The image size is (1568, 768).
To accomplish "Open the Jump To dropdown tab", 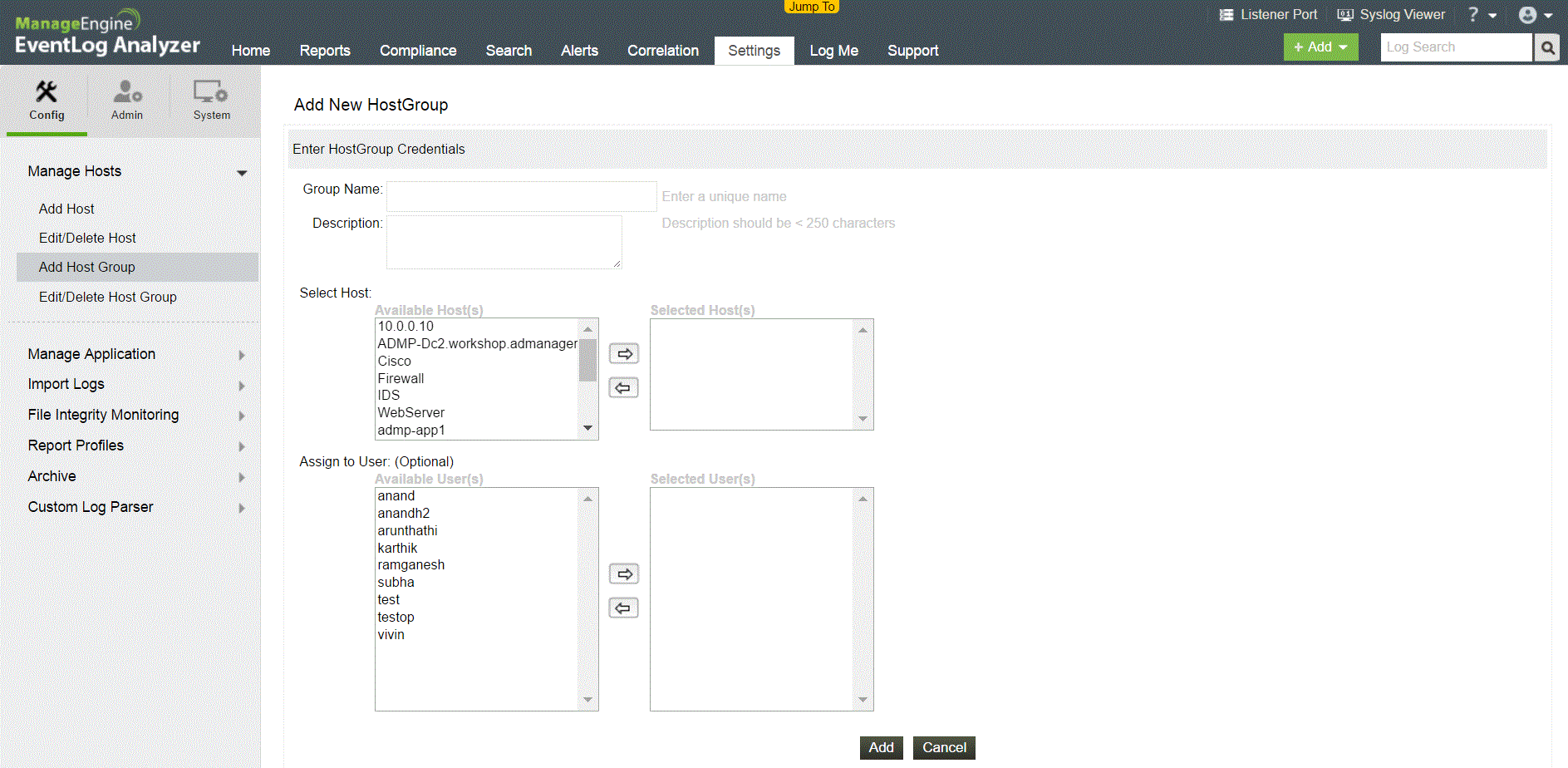I will [811, 7].
